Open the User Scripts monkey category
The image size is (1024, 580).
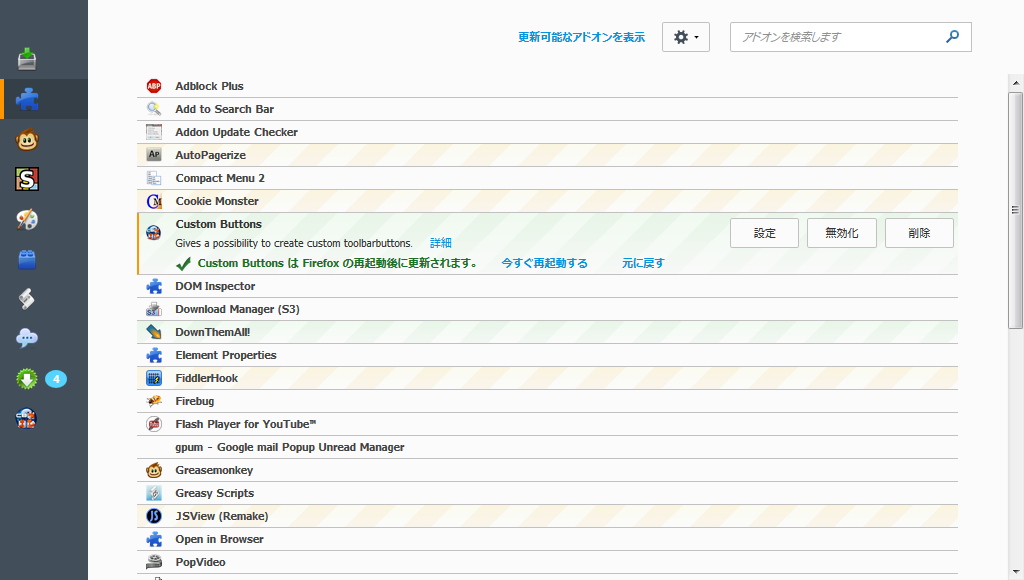tap(27, 139)
